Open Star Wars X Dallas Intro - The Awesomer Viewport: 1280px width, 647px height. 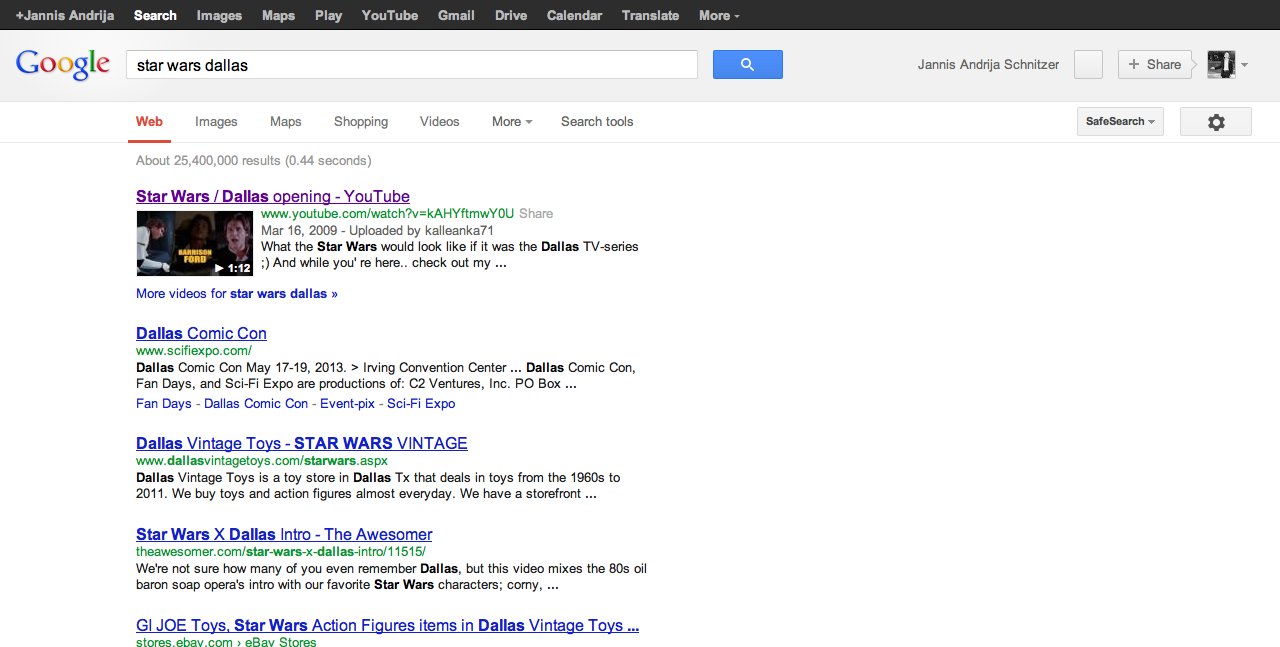tap(284, 534)
